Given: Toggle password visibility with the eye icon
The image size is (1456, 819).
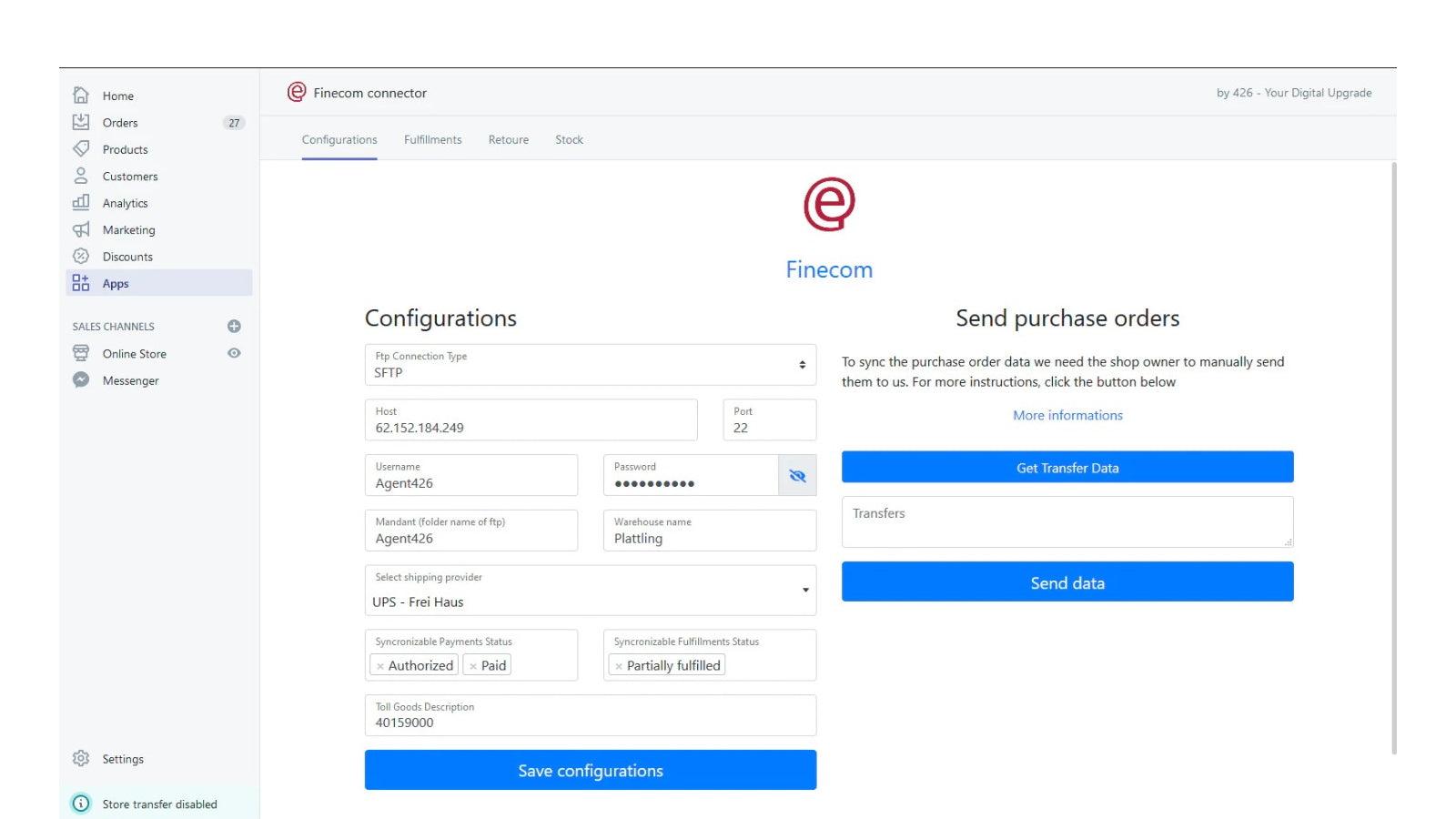Looking at the screenshot, I should coord(797,475).
